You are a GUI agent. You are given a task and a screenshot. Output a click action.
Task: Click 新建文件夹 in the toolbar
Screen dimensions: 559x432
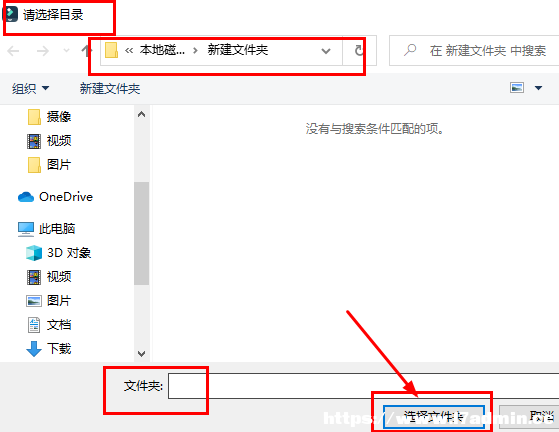(x=110, y=88)
